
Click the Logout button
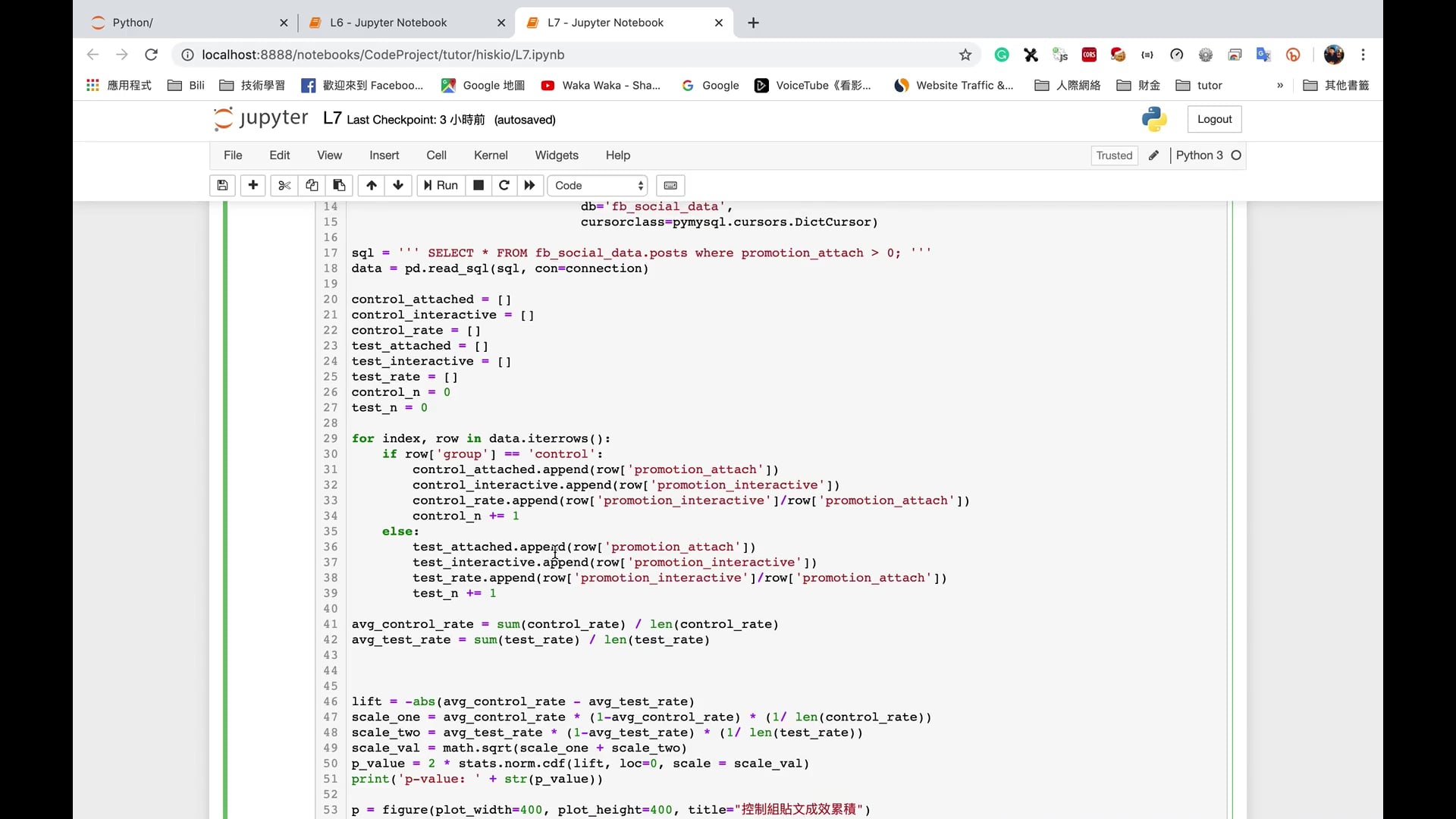point(1214,119)
